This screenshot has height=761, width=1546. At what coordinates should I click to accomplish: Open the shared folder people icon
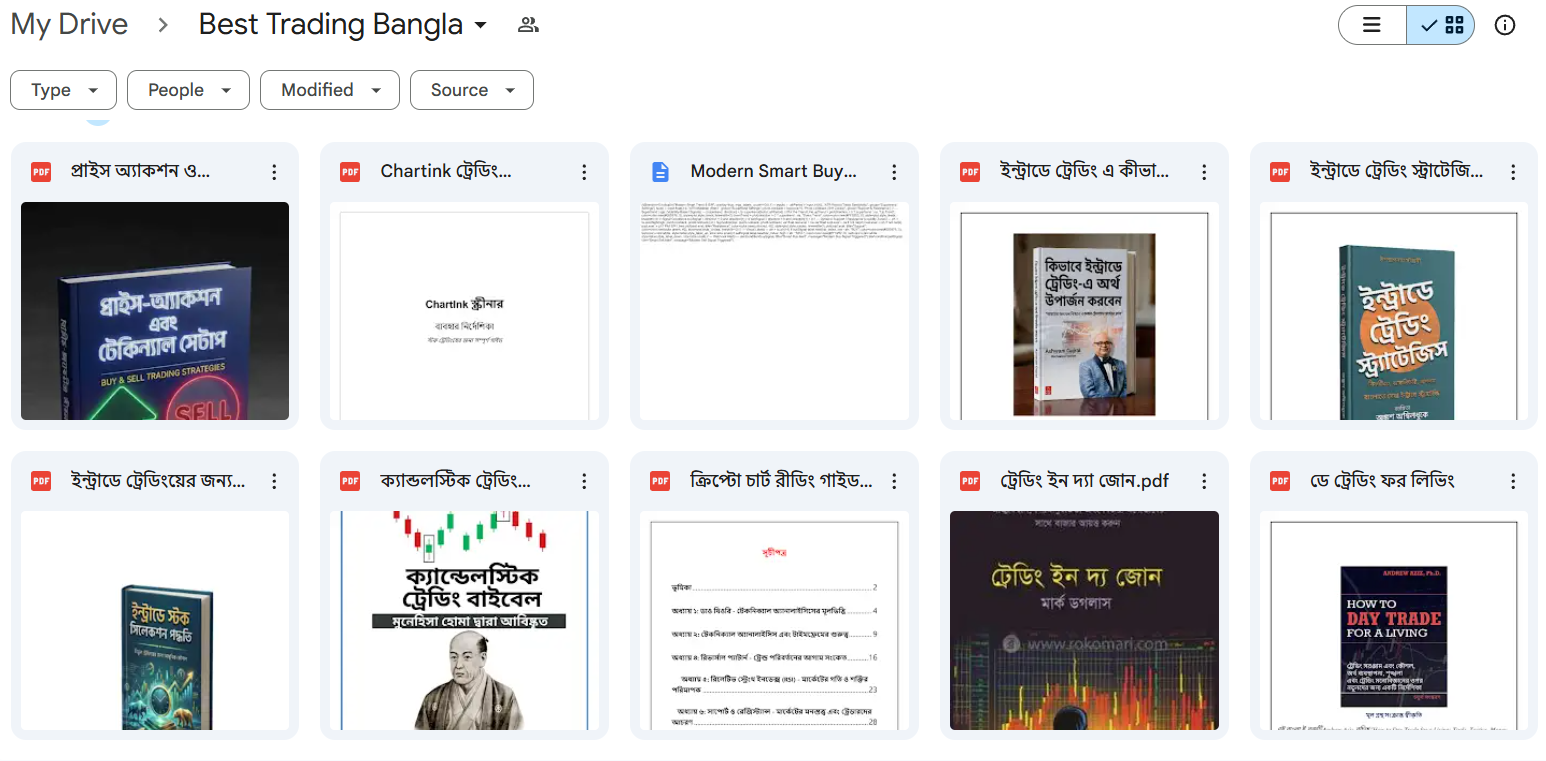(528, 25)
